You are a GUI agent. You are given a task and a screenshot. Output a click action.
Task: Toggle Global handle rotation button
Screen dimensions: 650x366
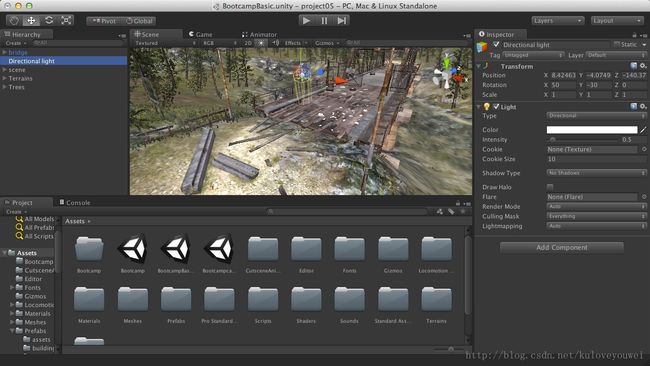click(139, 21)
